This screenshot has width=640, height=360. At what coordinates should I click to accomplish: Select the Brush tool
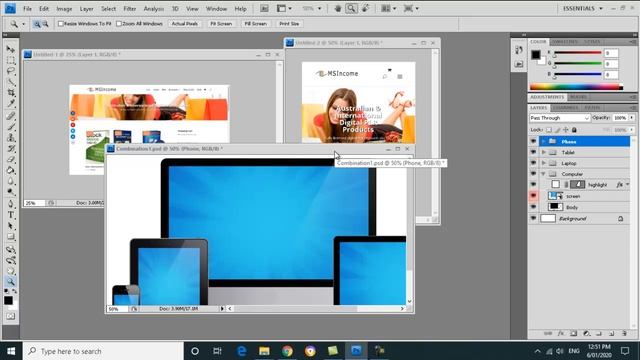(11, 127)
